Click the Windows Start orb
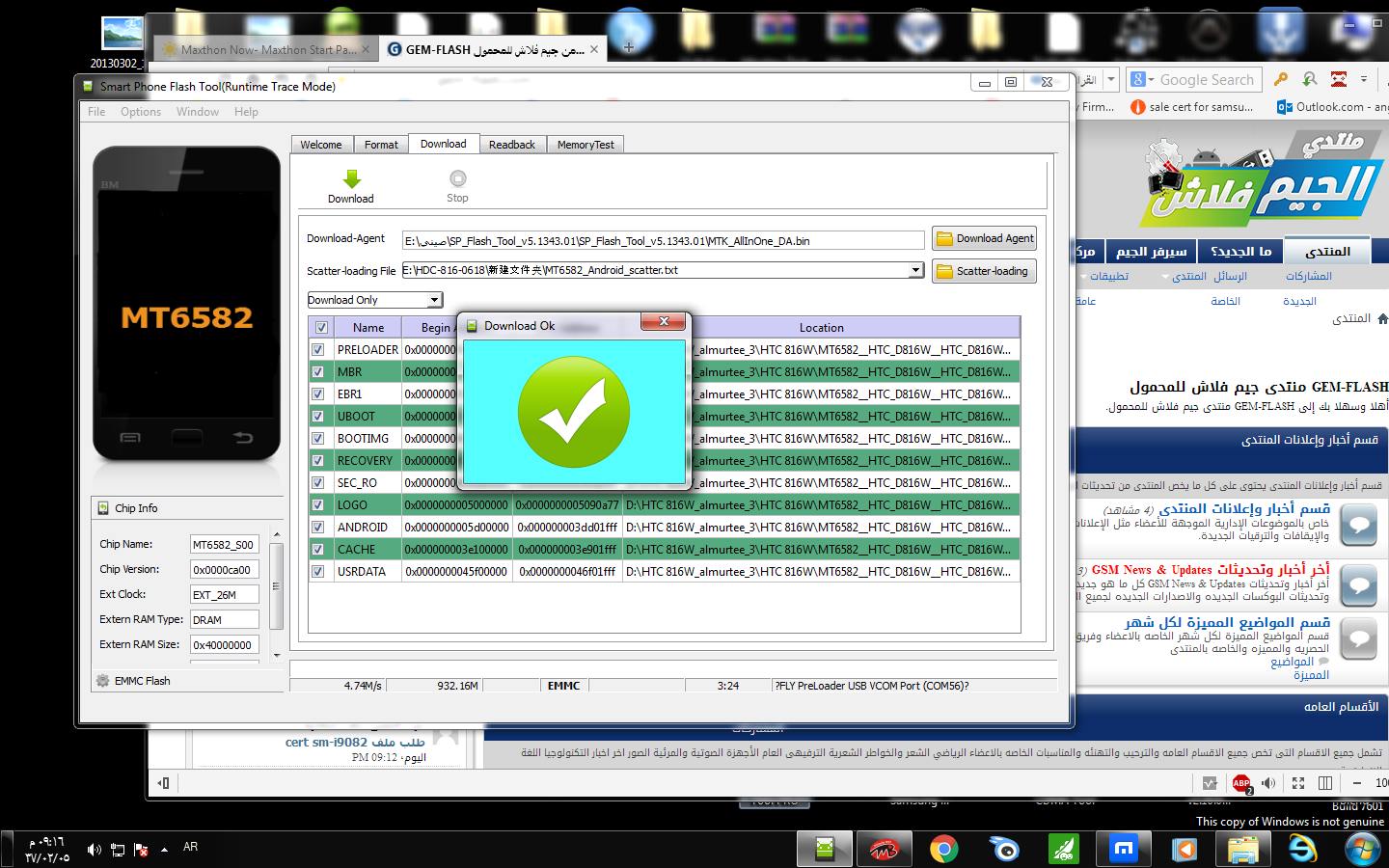Viewport: 1389px width, 868px height. tap(1362, 849)
